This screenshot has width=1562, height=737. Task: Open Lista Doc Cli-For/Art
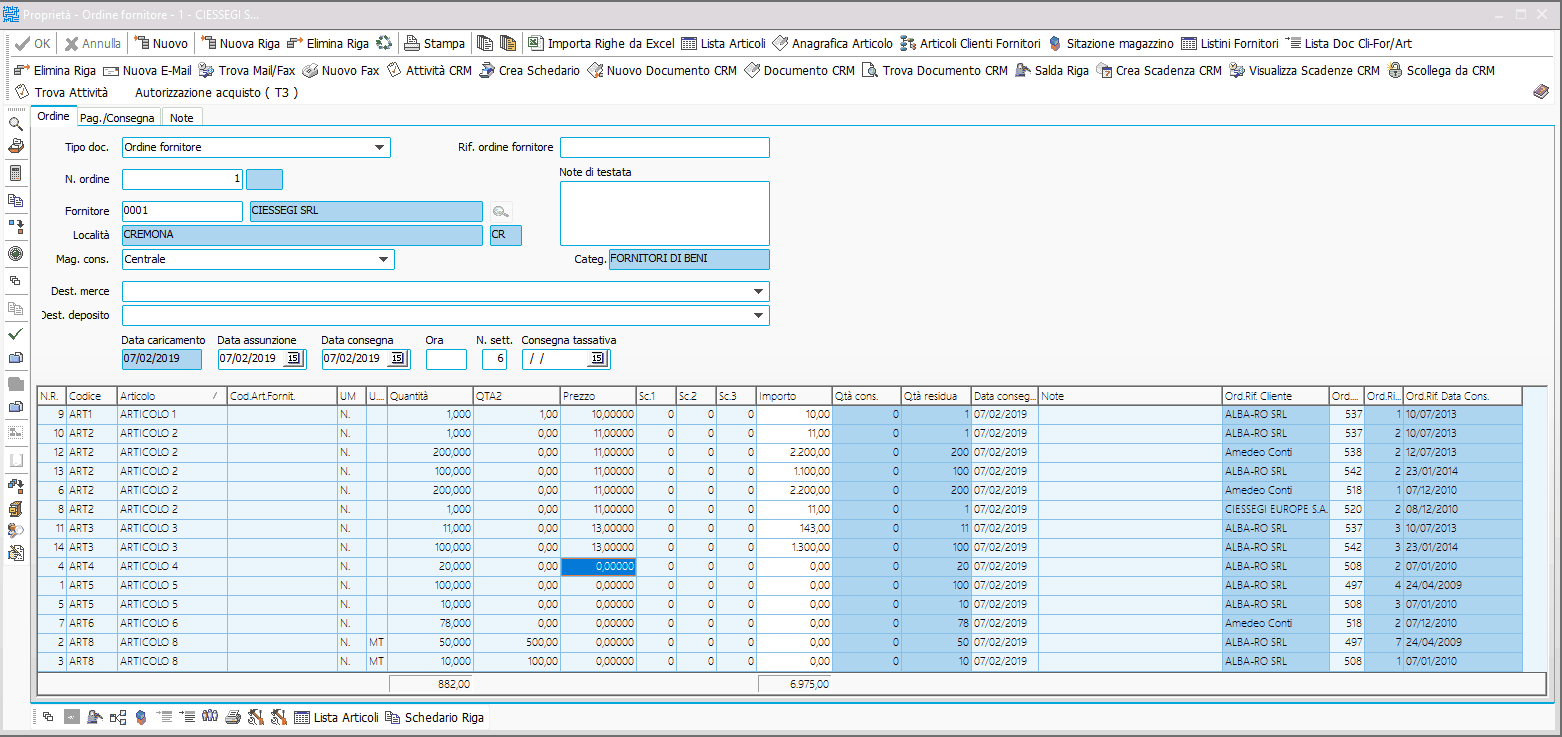[x=1348, y=44]
